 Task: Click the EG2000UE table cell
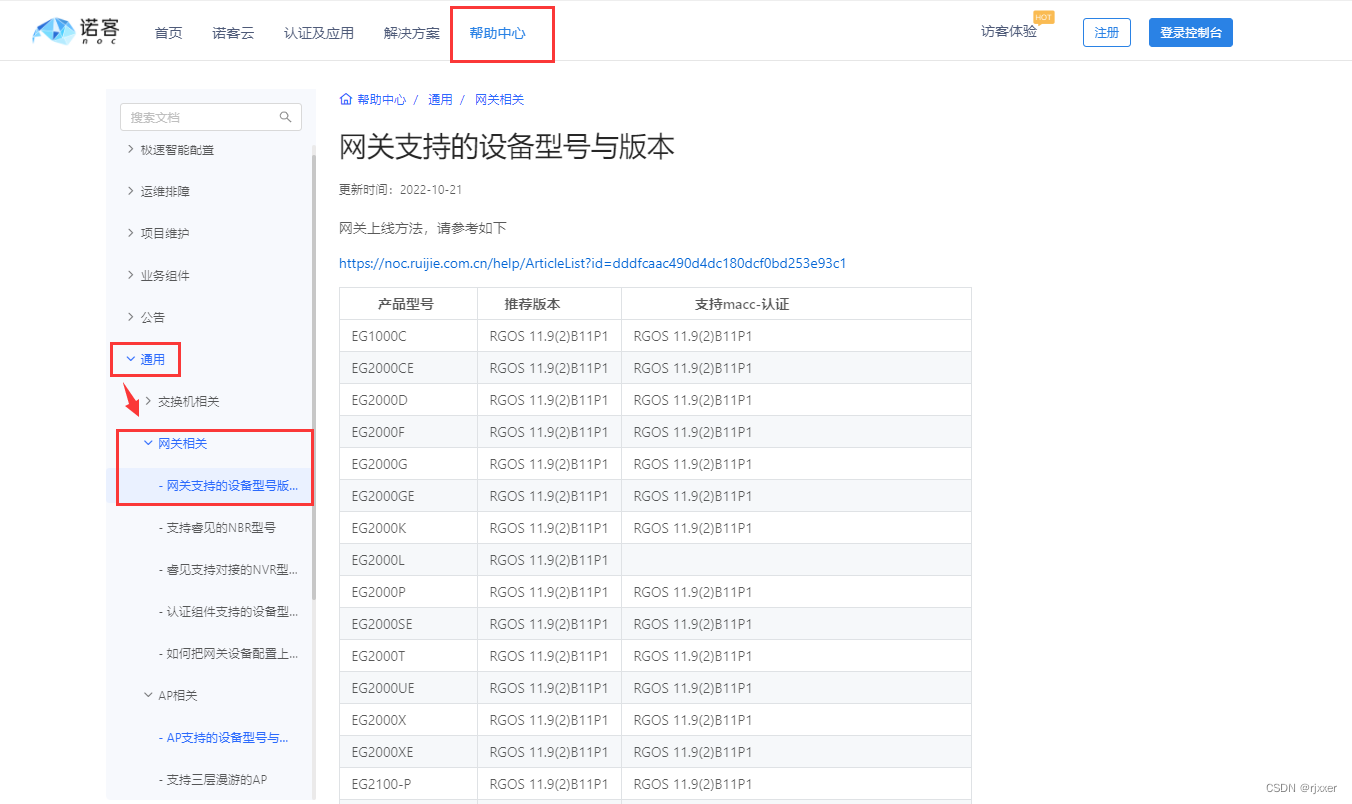pyautogui.click(x=408, y=688)
